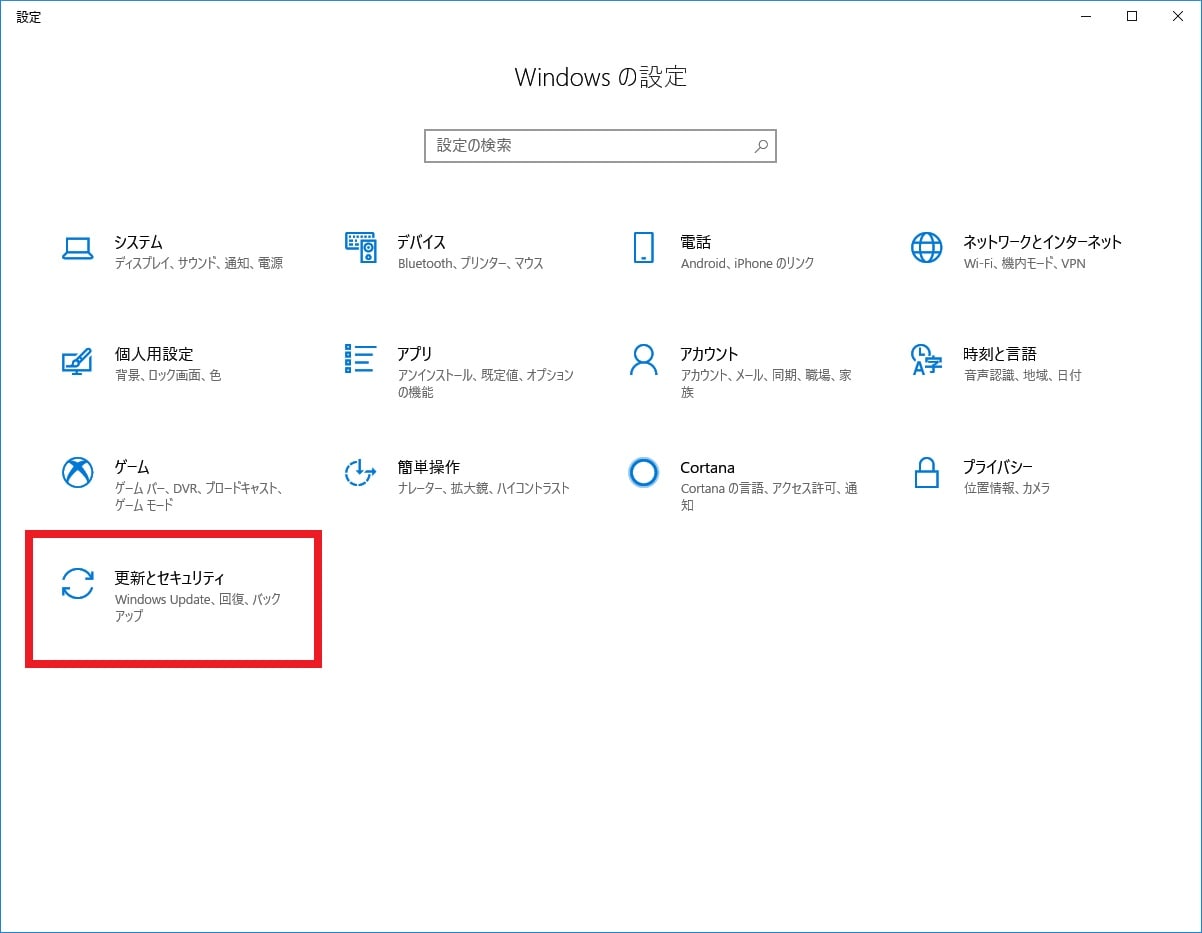Screen dimensions: 1202x933
Task: Click the magnifier icon in the search box
Action: 761,146
